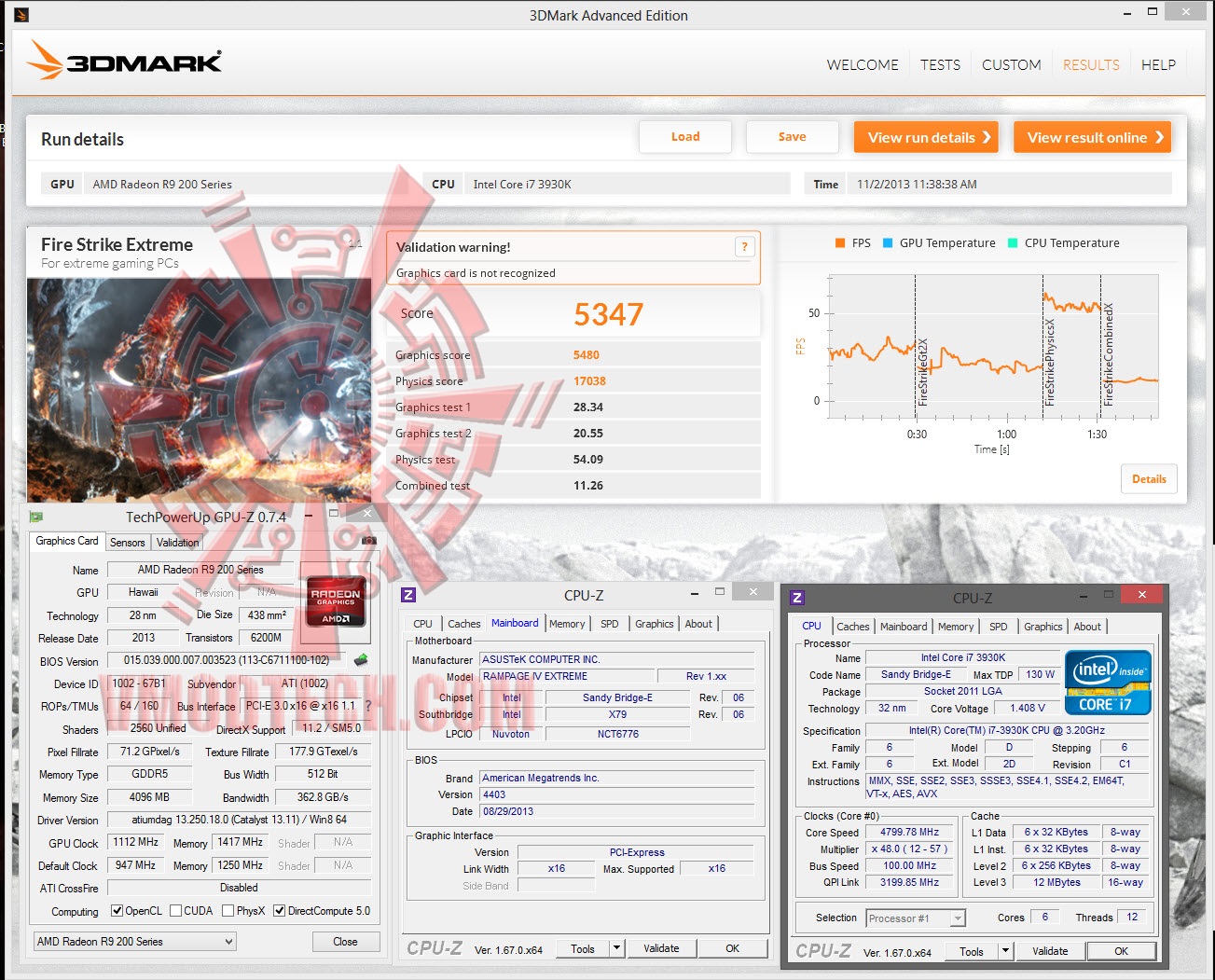The image size is (1215, 980).
Task: Open Memory tab in the Processor CPU-Z window
Action: 956,627
